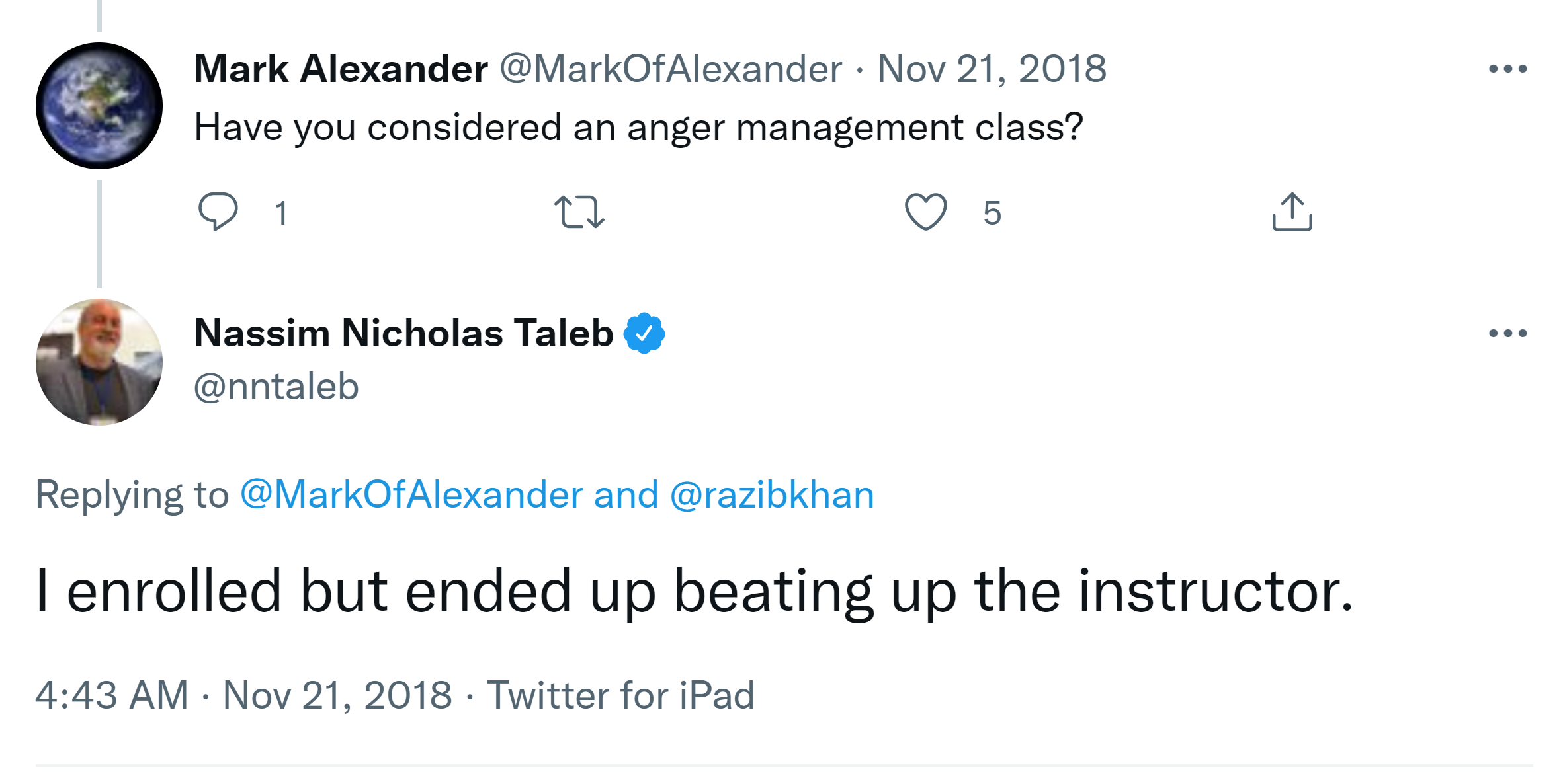The image size is (1563, 784).
Task: Like Mark Alexander's tweet with heart icon
Action: [x=925, y=212]
